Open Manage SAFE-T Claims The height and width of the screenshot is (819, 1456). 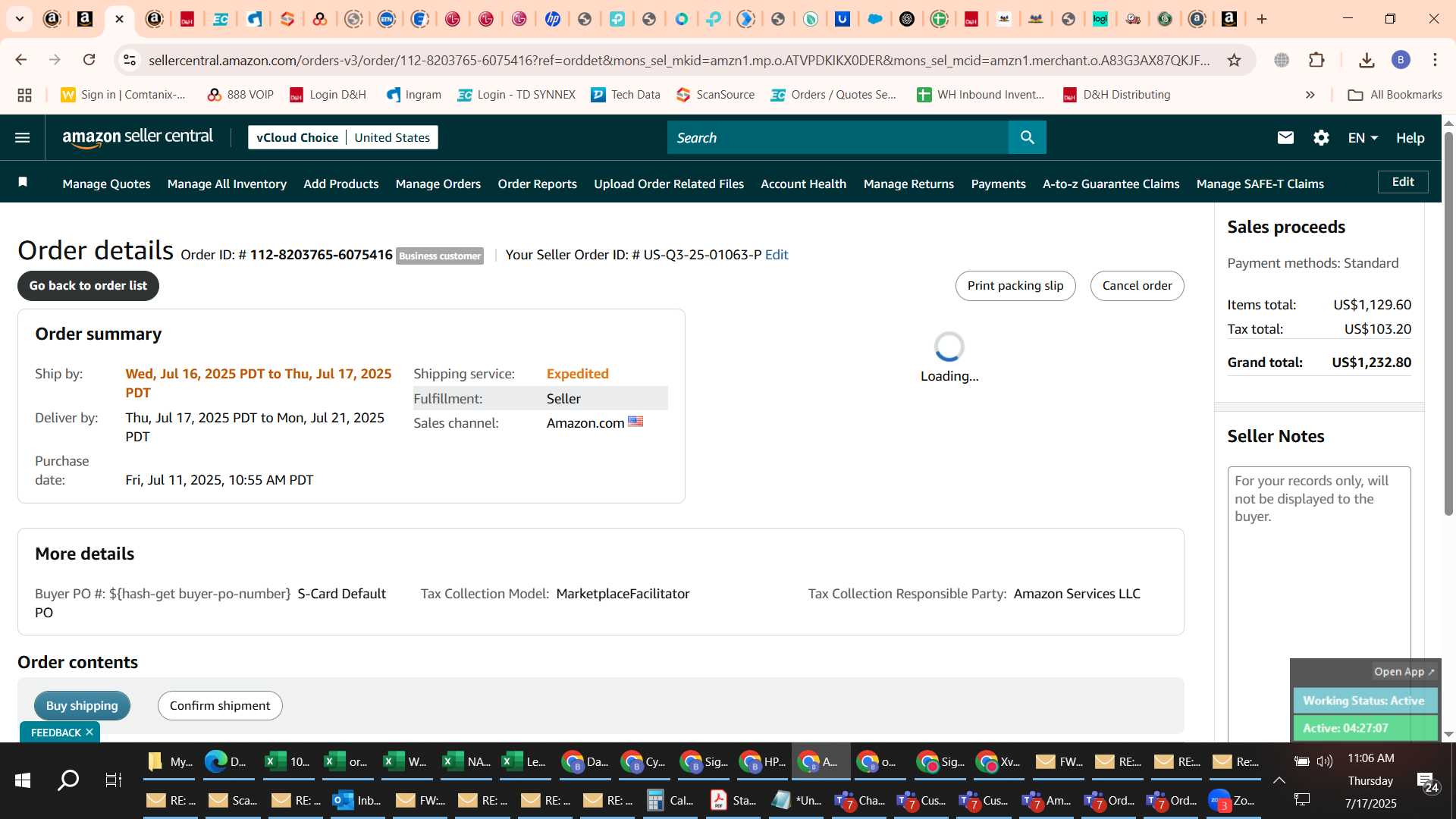coord(1260,184)
